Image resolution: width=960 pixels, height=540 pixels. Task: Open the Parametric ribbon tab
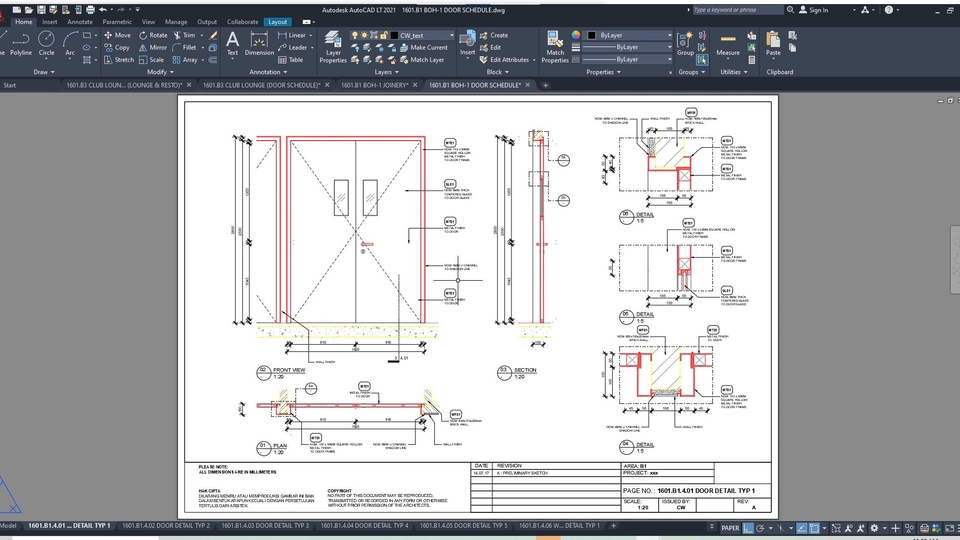pyautogui.click(x=117, y=22)
